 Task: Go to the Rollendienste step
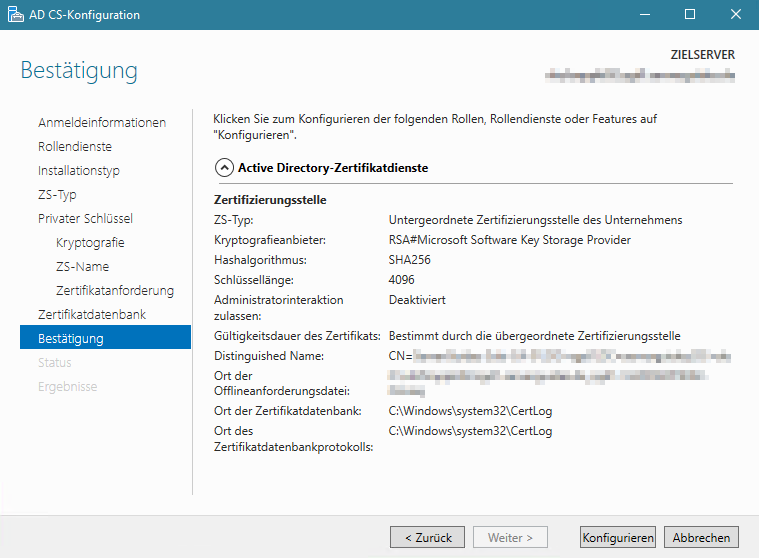(x=75, y=147)
